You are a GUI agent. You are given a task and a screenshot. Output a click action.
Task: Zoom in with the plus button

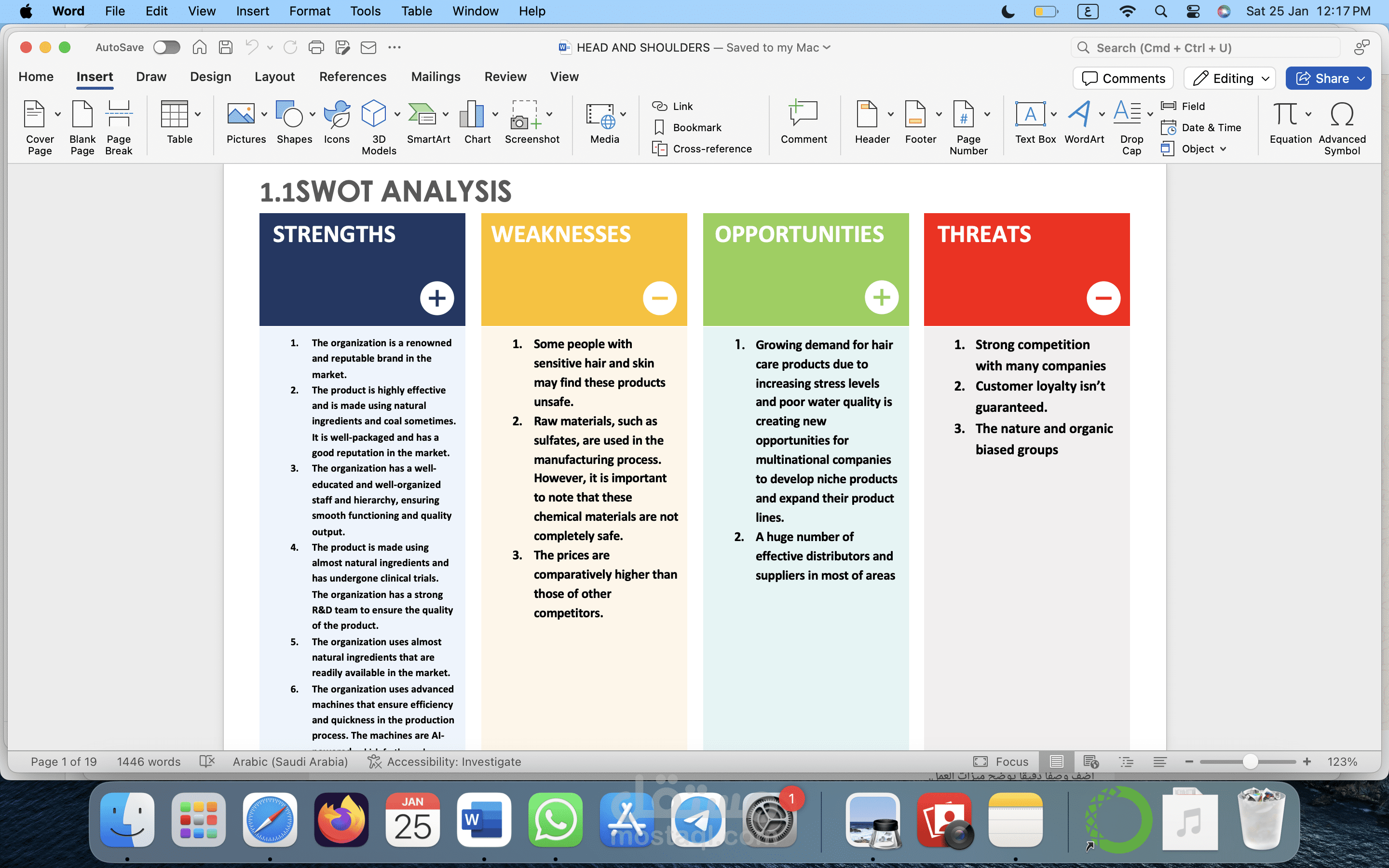click(1307, 762)
